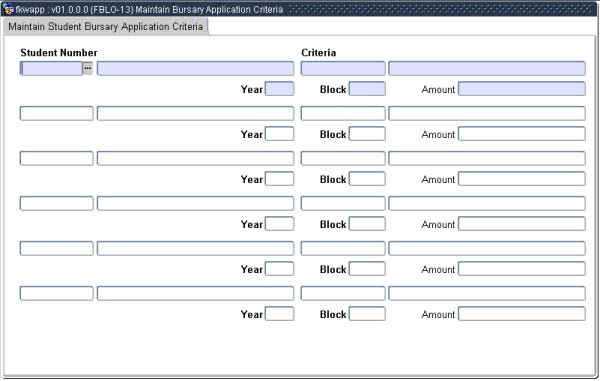Click the fourth row Year field
Viewport: 600px width, 381px height.
[x=279, y=224]
